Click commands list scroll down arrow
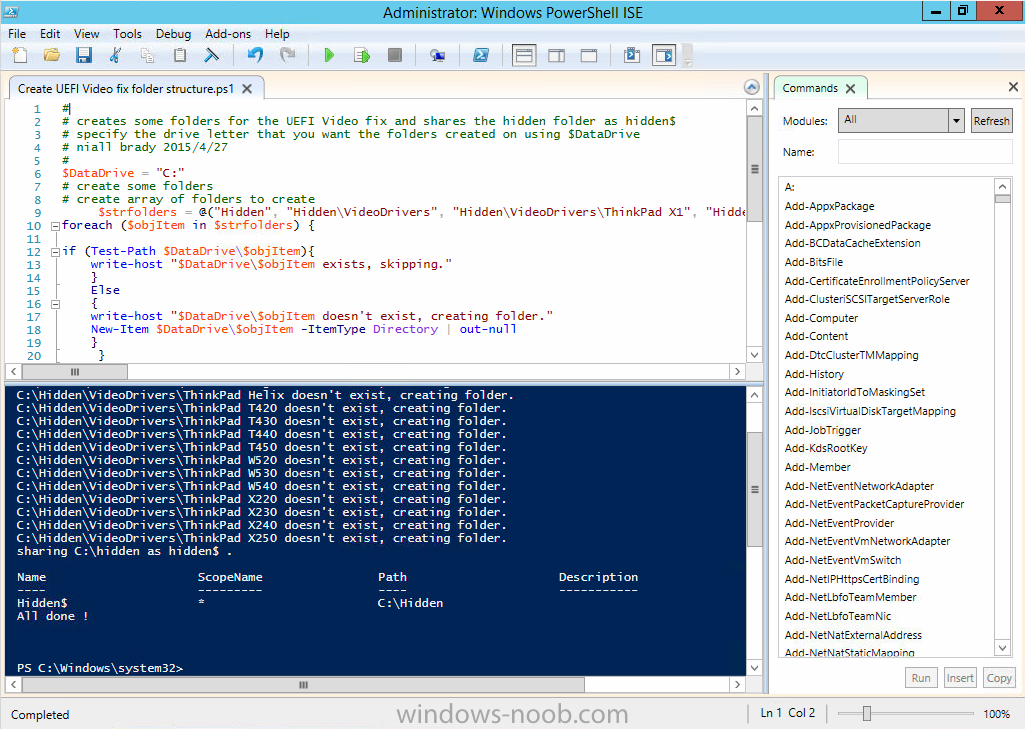1025x729 pixels. tap(1003, 648)
